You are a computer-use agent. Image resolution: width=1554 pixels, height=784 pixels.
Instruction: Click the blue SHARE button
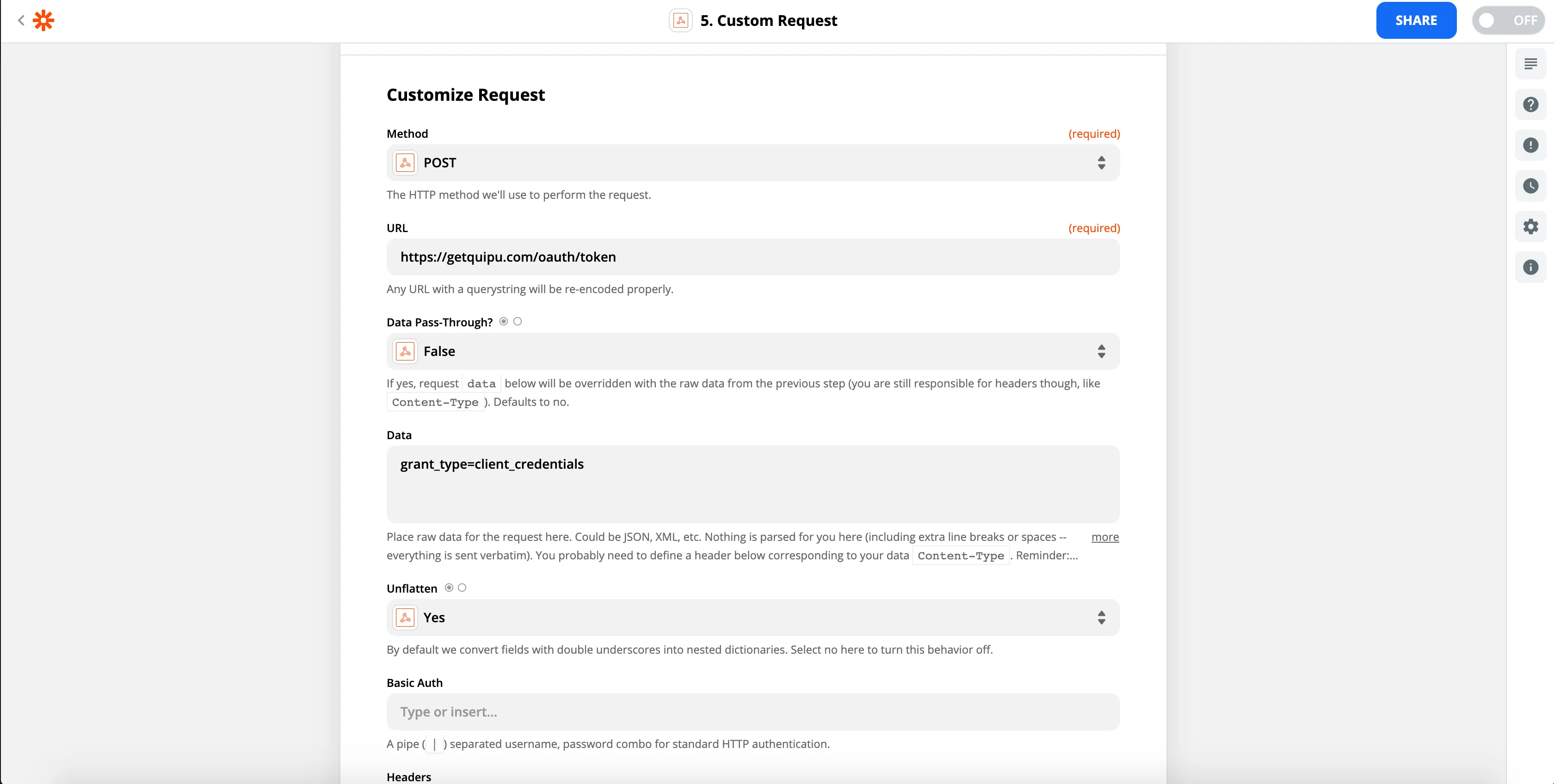tap(1415, 20)
